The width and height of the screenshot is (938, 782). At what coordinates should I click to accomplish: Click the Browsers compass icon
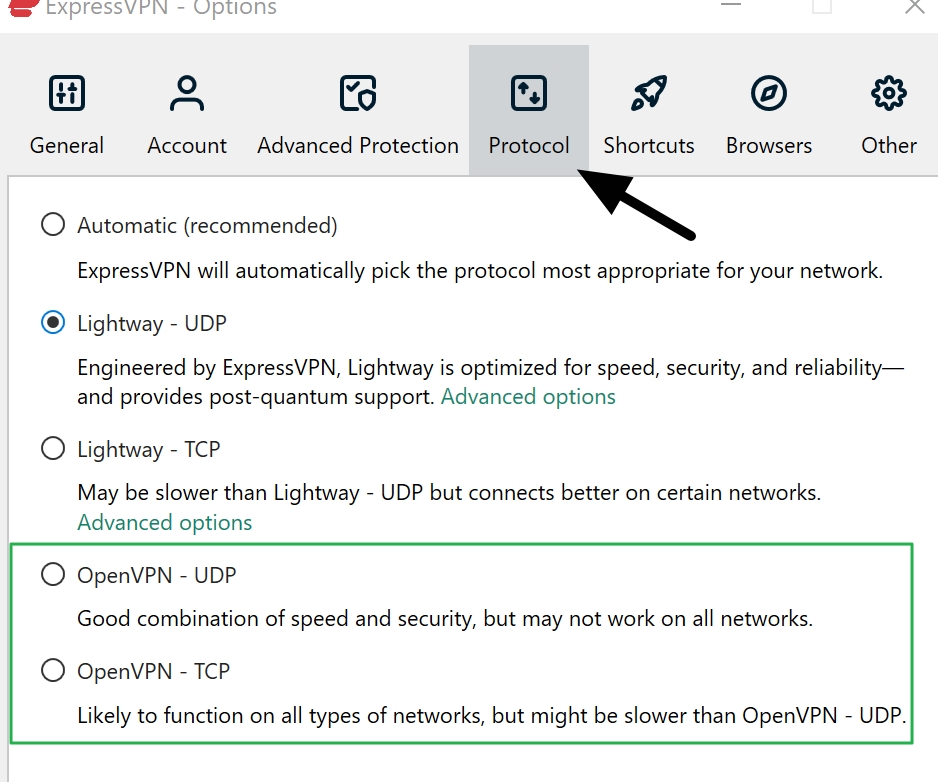(768, 93)
